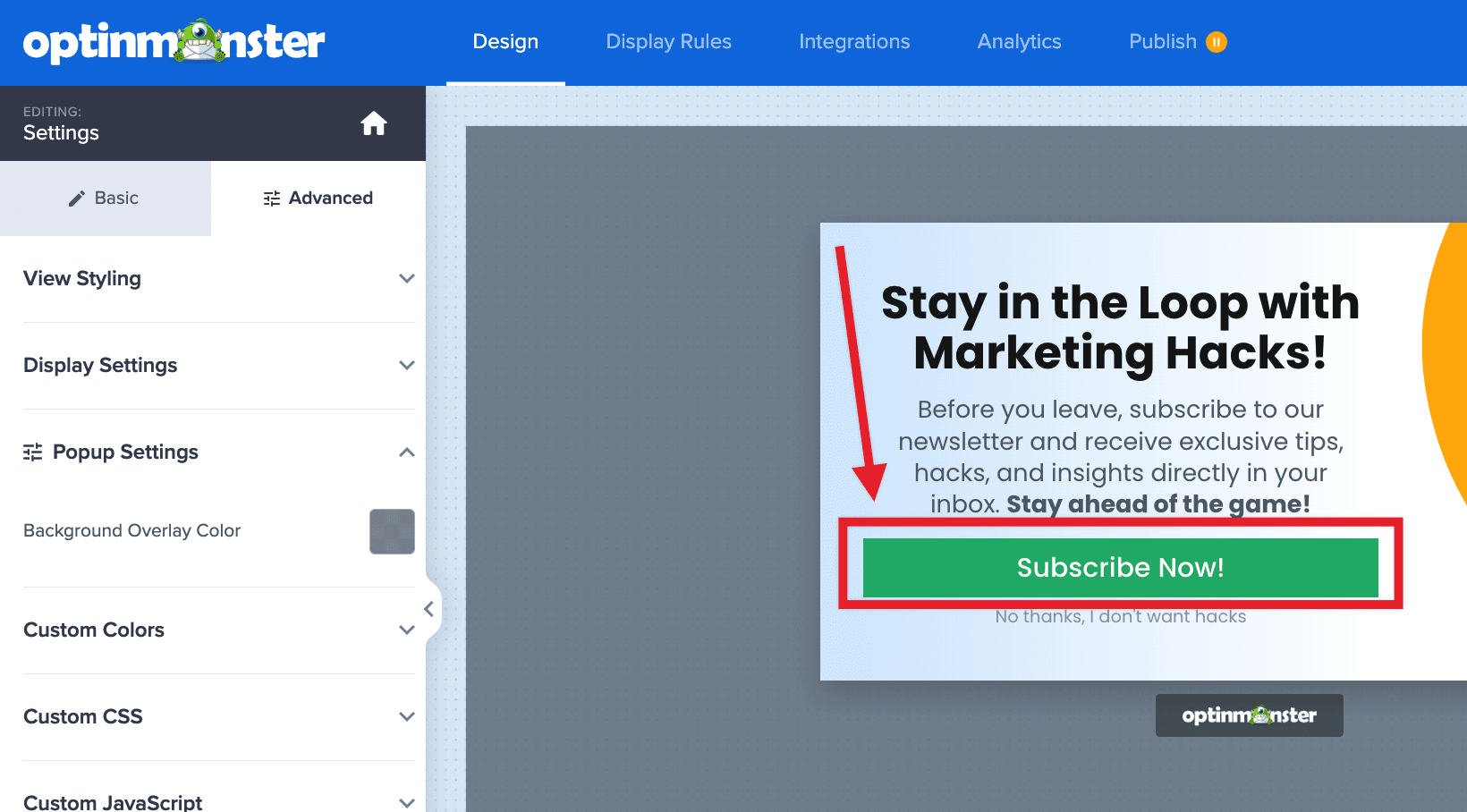Switch to the Display Rules tab

tap(668, 41)
